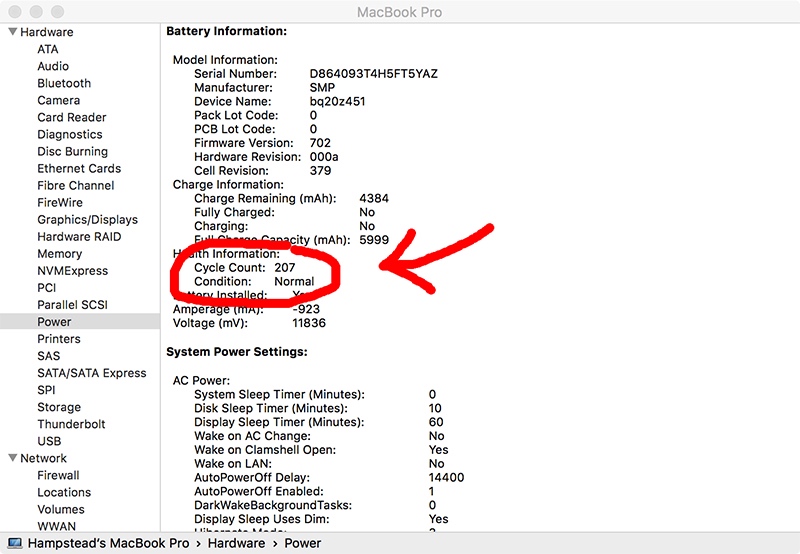Click the AC Power label
The image size is (800, 554).
click(x=202, y=381)
